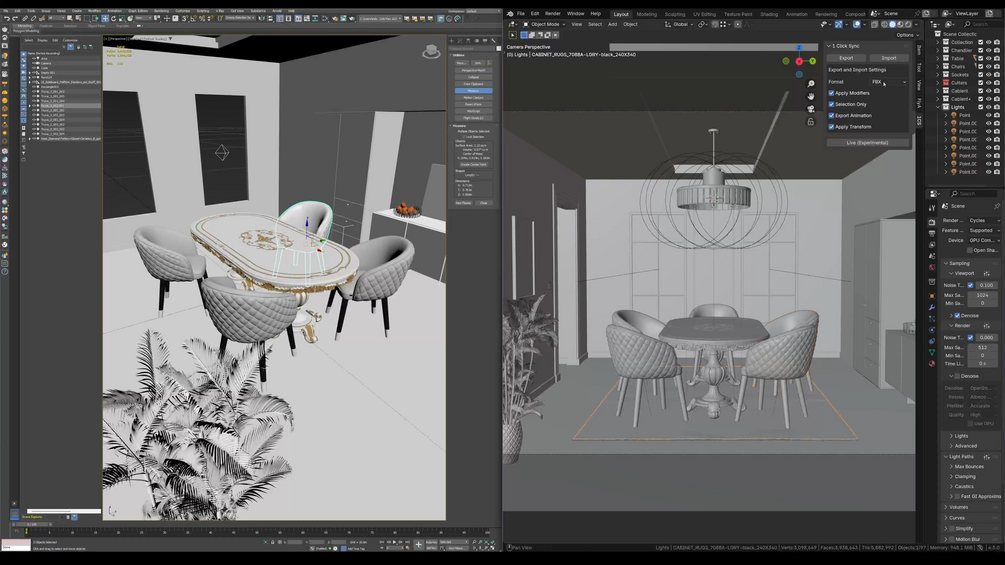Click the select box tool icon in Blender header
Viewport: 1005px width, 565px height.
[524, 35]
